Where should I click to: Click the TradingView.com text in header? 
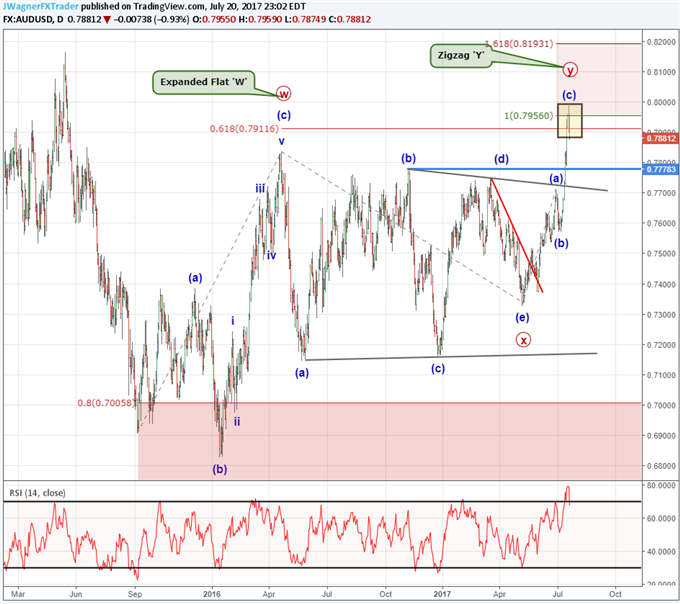167,7
